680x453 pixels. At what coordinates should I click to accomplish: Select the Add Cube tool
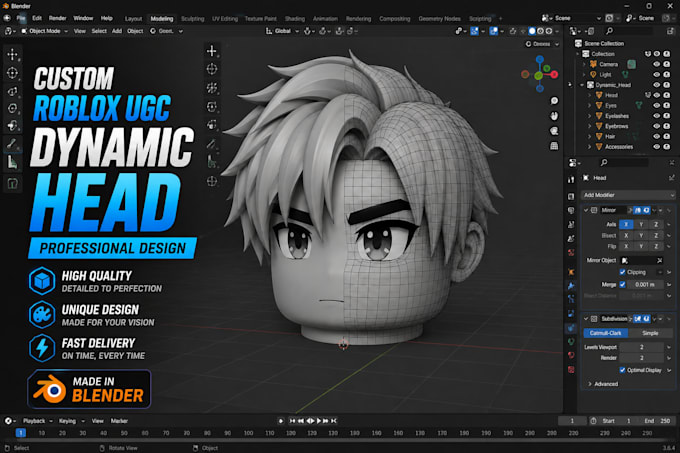coord(13,183)
